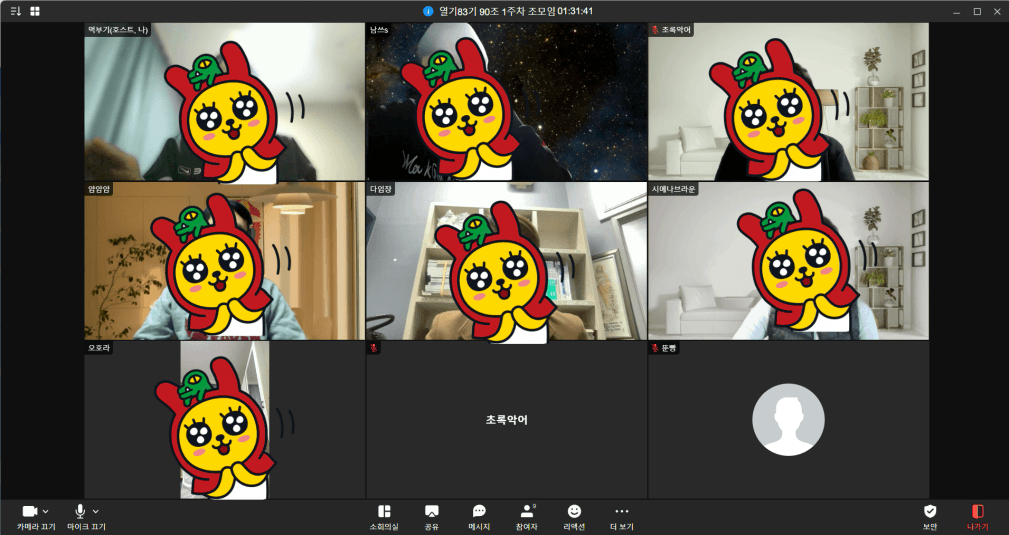Image resolution: width=1009 pixels, height=535 pixels.
Task: Open the reactions menu (리액션)
Action: [574, 516]
